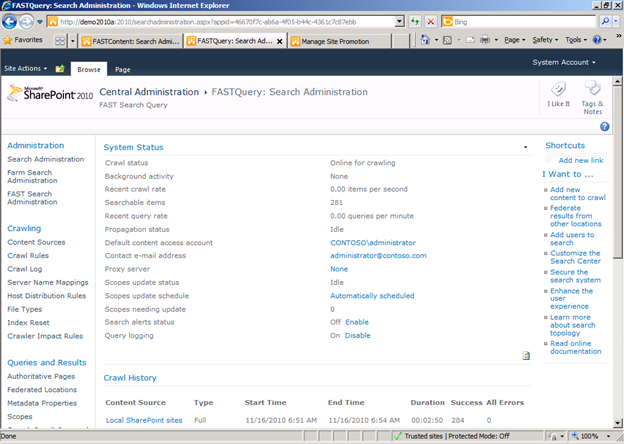Open the address bar history dropdown
The image size is (624, 444).
coord(400,22)
